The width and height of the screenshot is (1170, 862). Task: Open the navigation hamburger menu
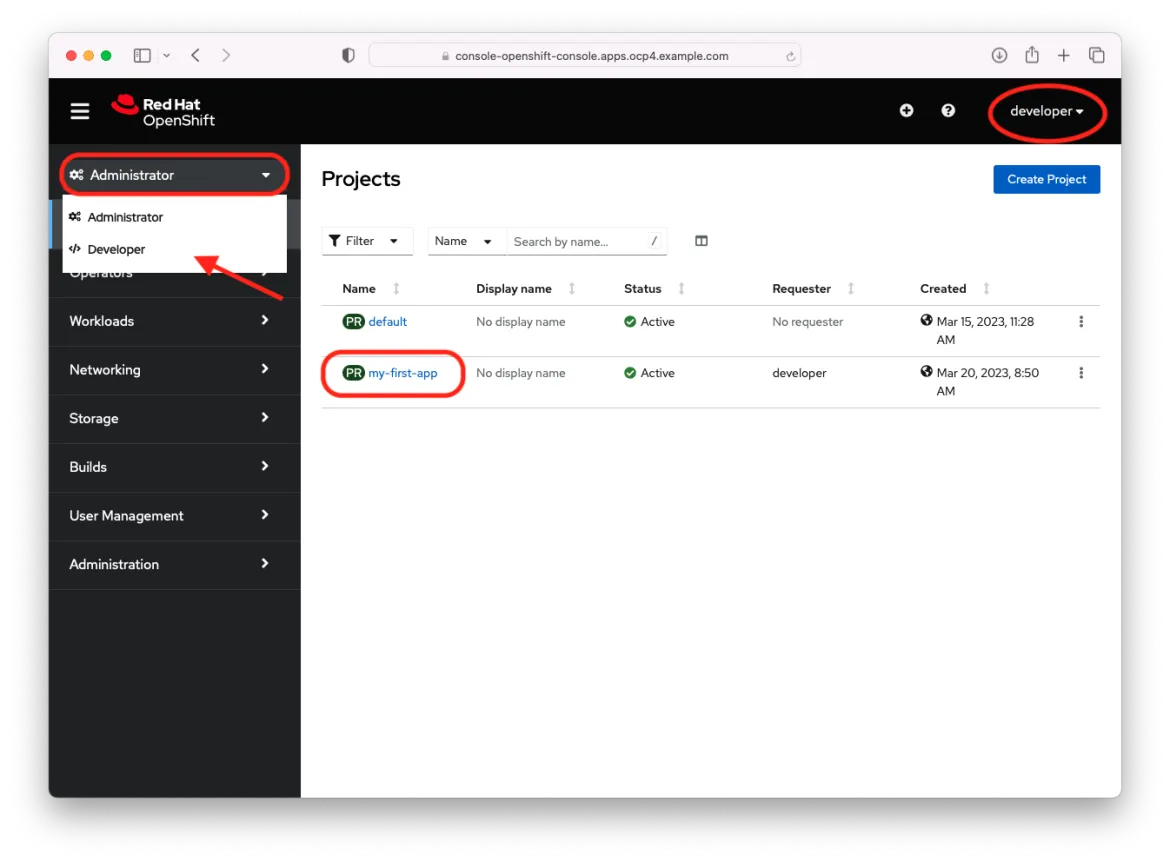(x=80, y=111)
